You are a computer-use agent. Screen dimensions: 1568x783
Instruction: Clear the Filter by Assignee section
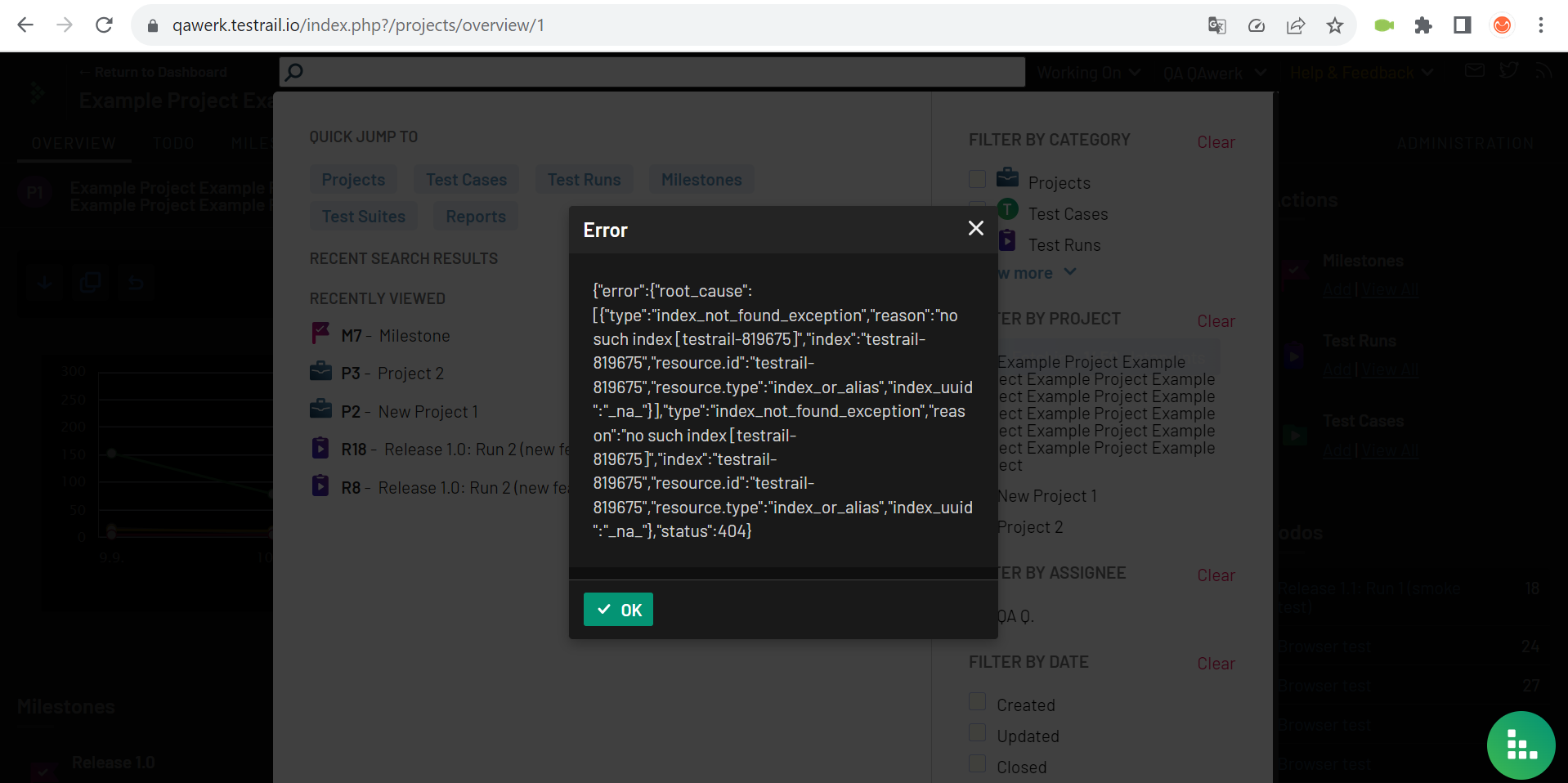tap(1216, 575)
